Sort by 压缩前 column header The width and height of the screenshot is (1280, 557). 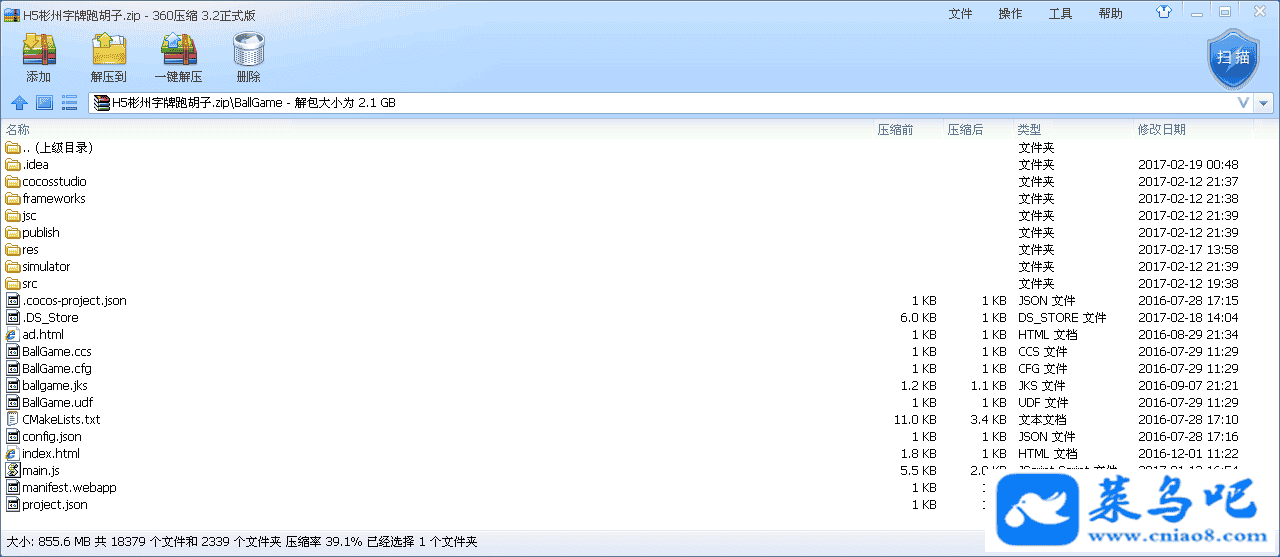(896, 130)
